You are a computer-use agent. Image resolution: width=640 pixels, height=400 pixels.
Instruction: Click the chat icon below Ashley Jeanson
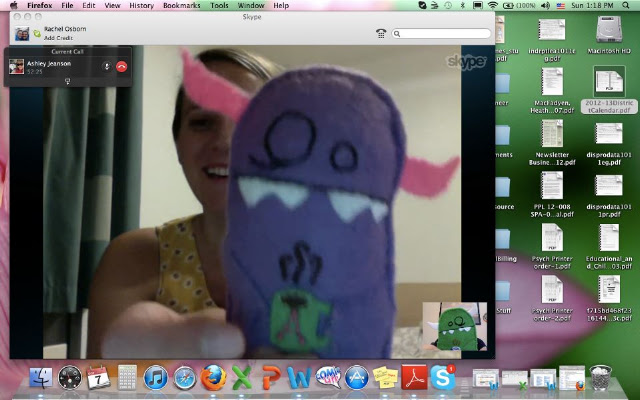(x=68, y=82)
